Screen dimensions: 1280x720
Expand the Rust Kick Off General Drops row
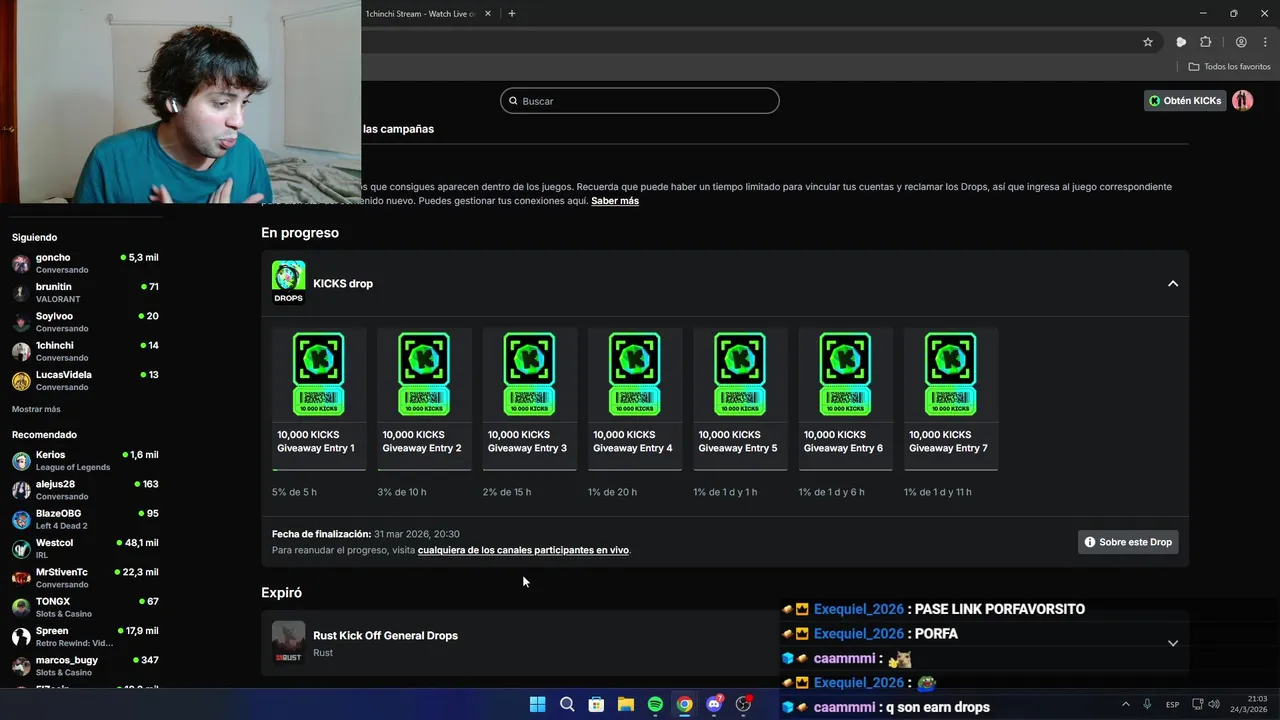click(x=1173, y=643)
